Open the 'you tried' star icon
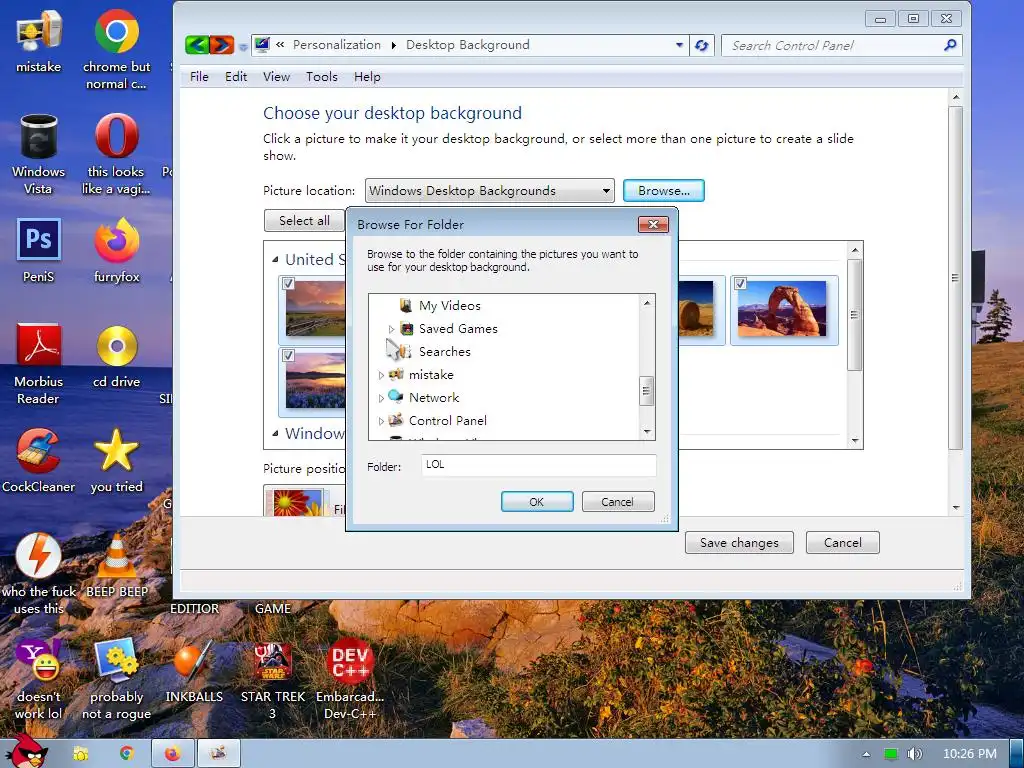The height and width of the screenshot is (768, 1024). (116, 461)
